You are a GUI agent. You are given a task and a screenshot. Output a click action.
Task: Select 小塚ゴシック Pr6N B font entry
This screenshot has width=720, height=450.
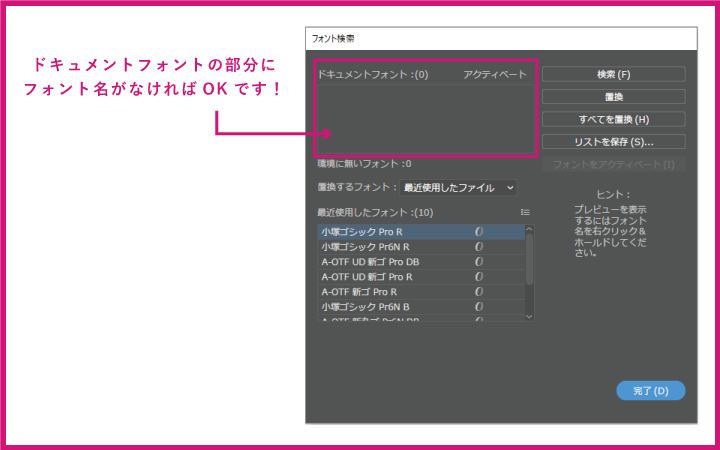(365, 307)
